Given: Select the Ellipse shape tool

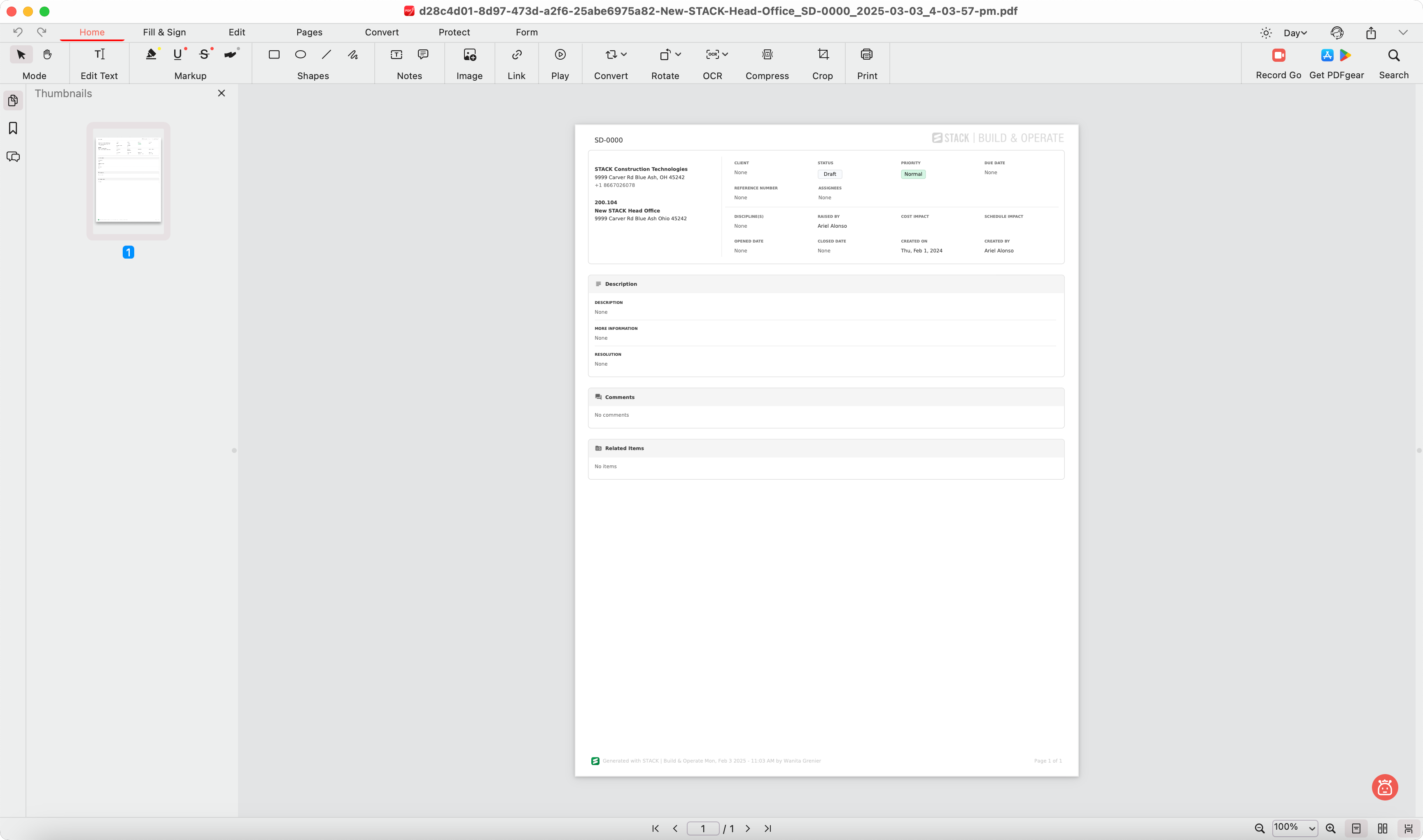Looking at the screenshot, I should coord(300,54).
